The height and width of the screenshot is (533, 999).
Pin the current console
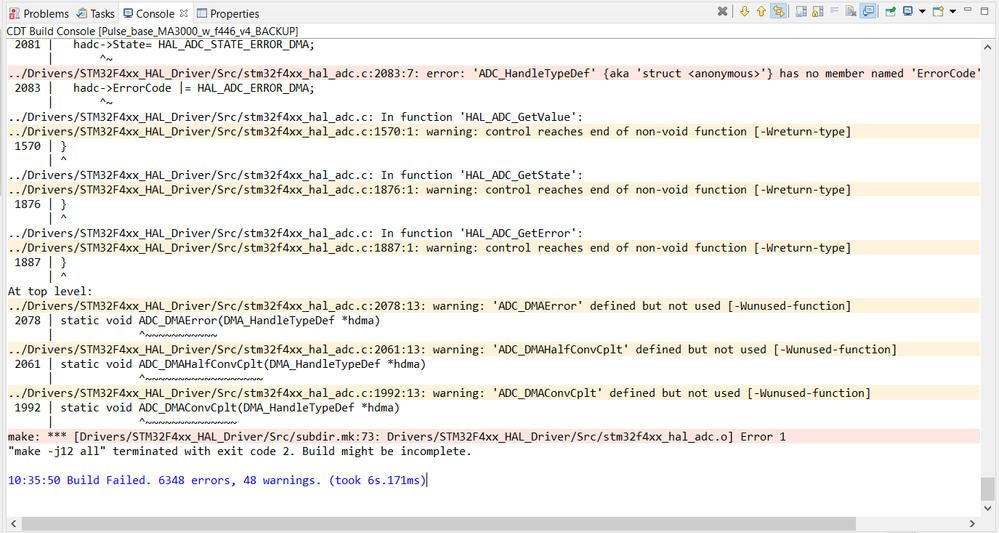[891, 11]
